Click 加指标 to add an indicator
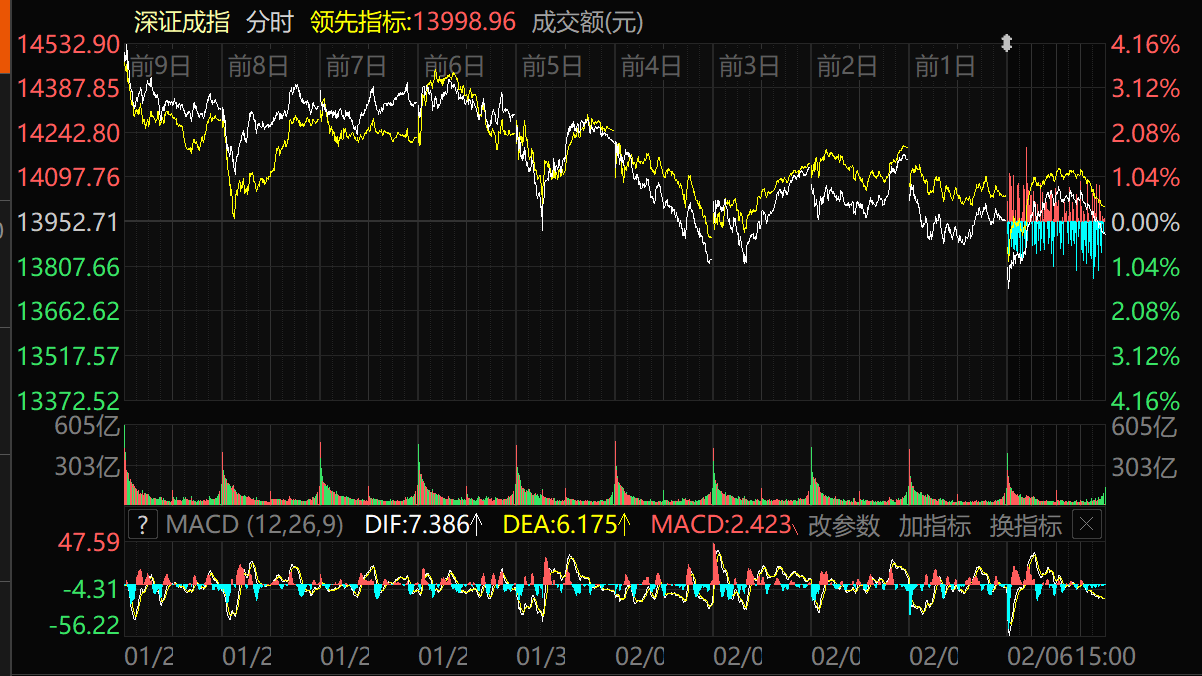1202x676 pixels. point(934,525)
